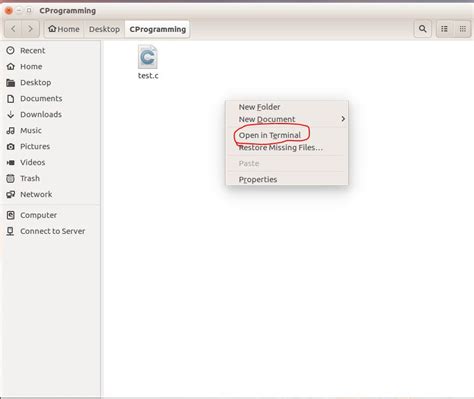This screenshot has width=474, height=399.
Task: Open Properties from context menu
Action: [258, 179]
